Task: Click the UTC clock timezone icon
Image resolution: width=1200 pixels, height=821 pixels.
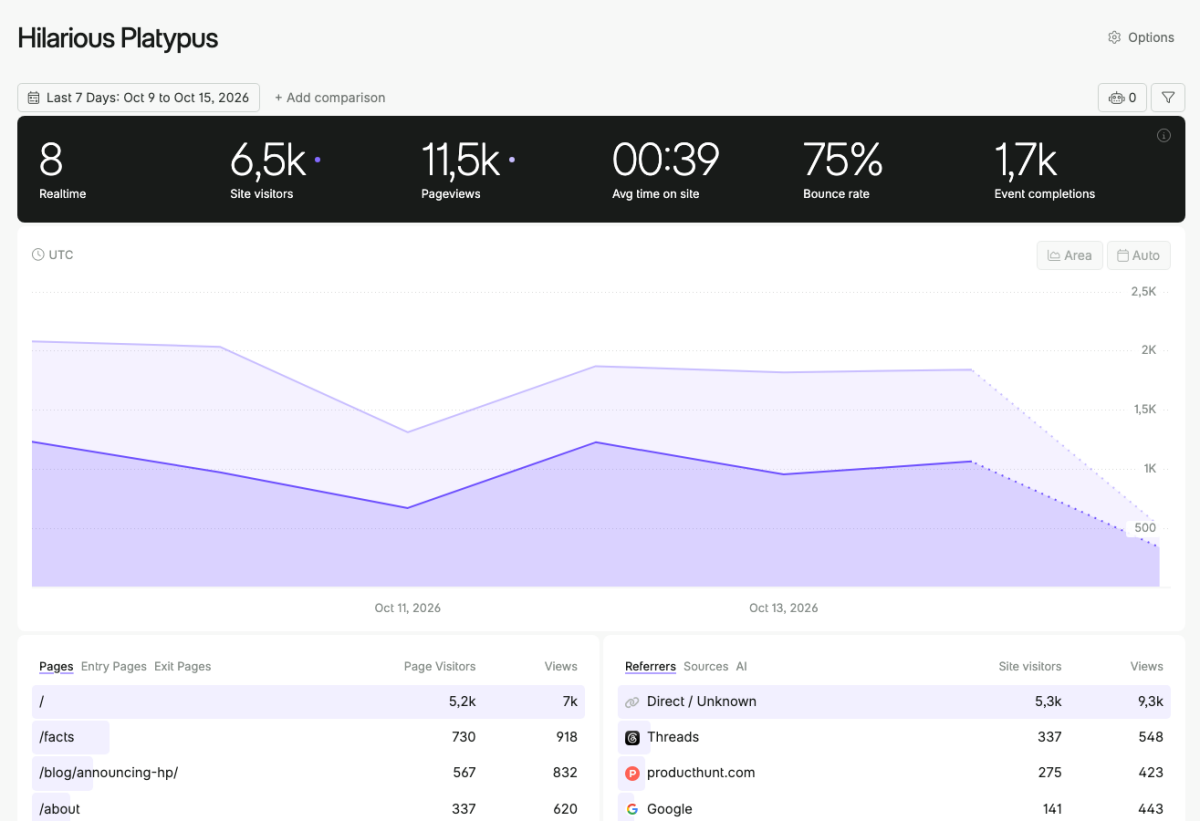Action: 38,255
